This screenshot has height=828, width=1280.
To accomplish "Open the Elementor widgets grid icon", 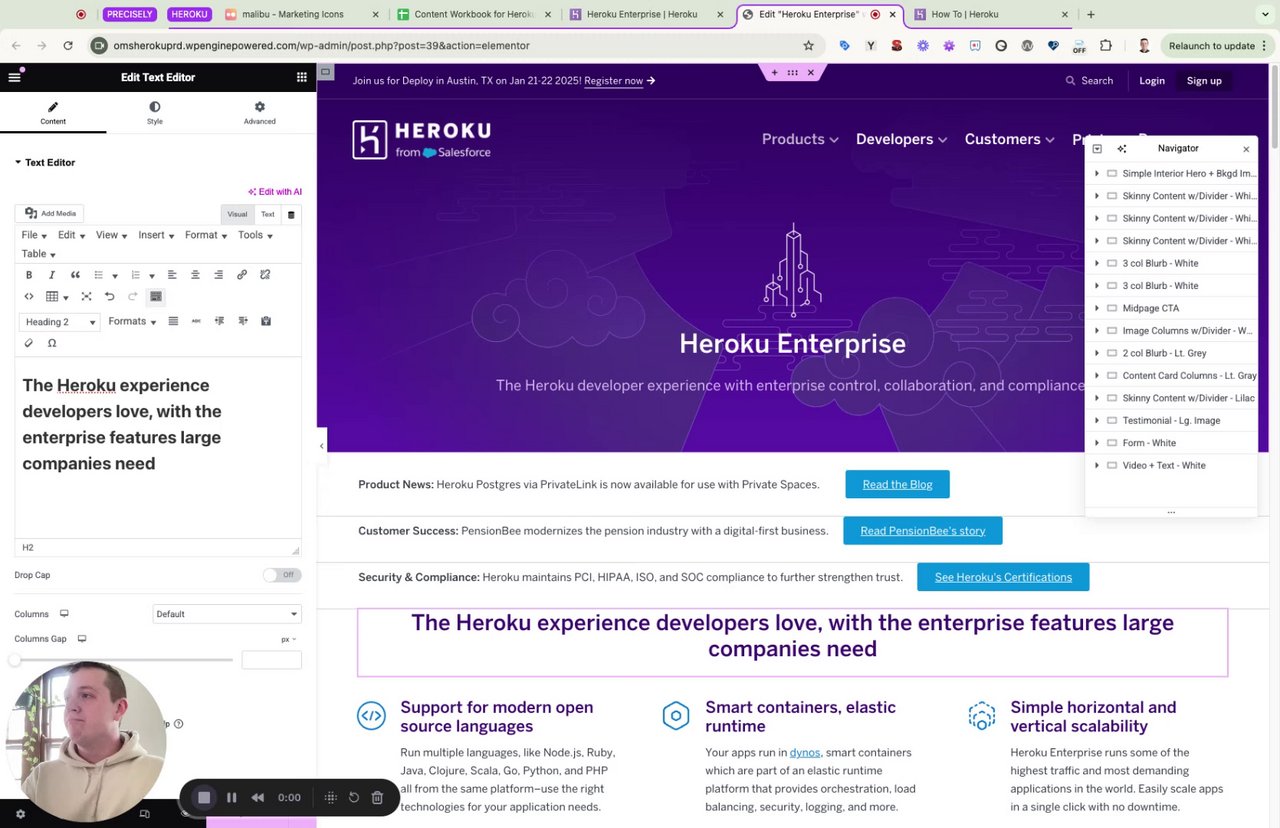I will (x=302, y=77).
